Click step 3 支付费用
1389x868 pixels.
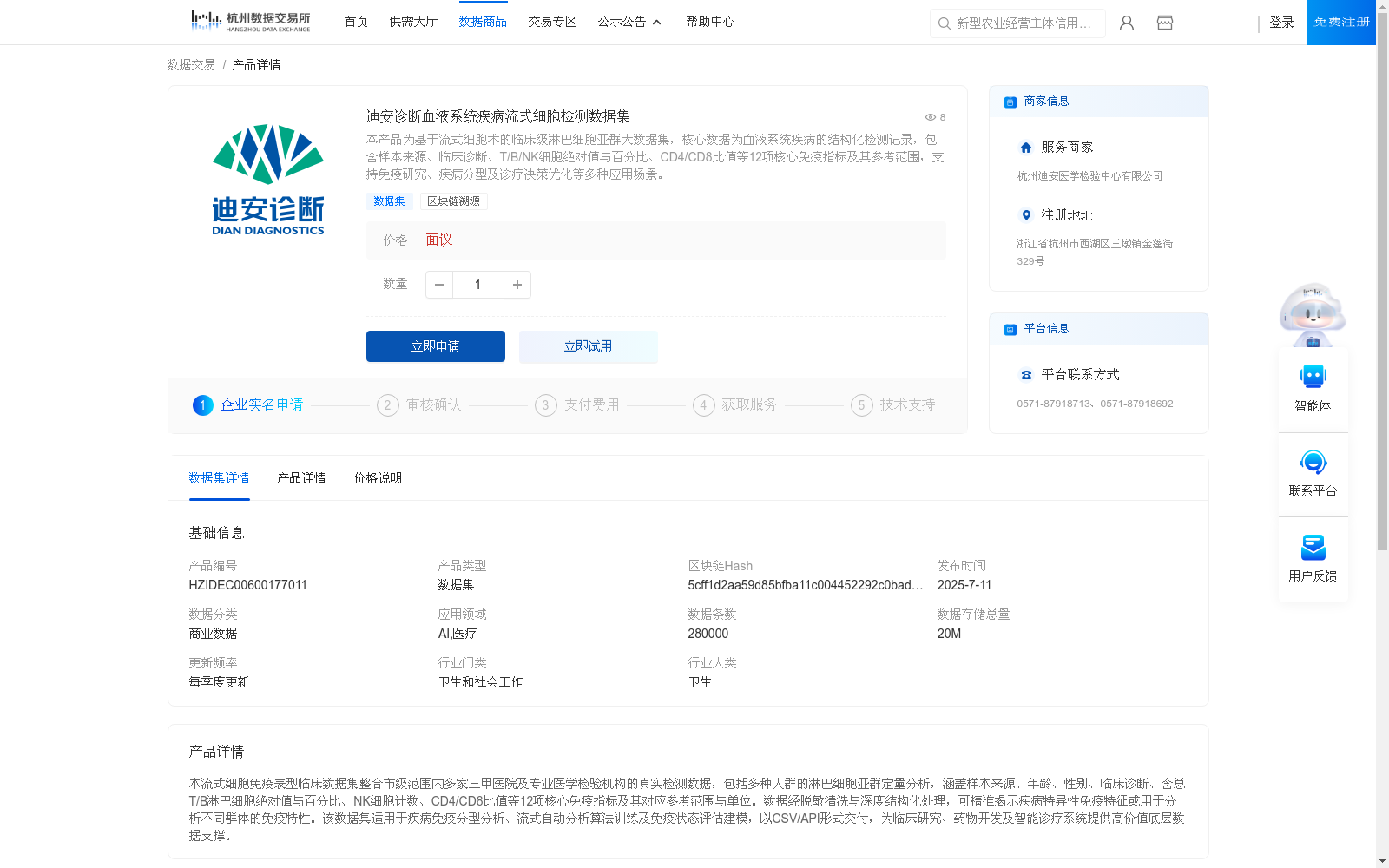point(577,405)
